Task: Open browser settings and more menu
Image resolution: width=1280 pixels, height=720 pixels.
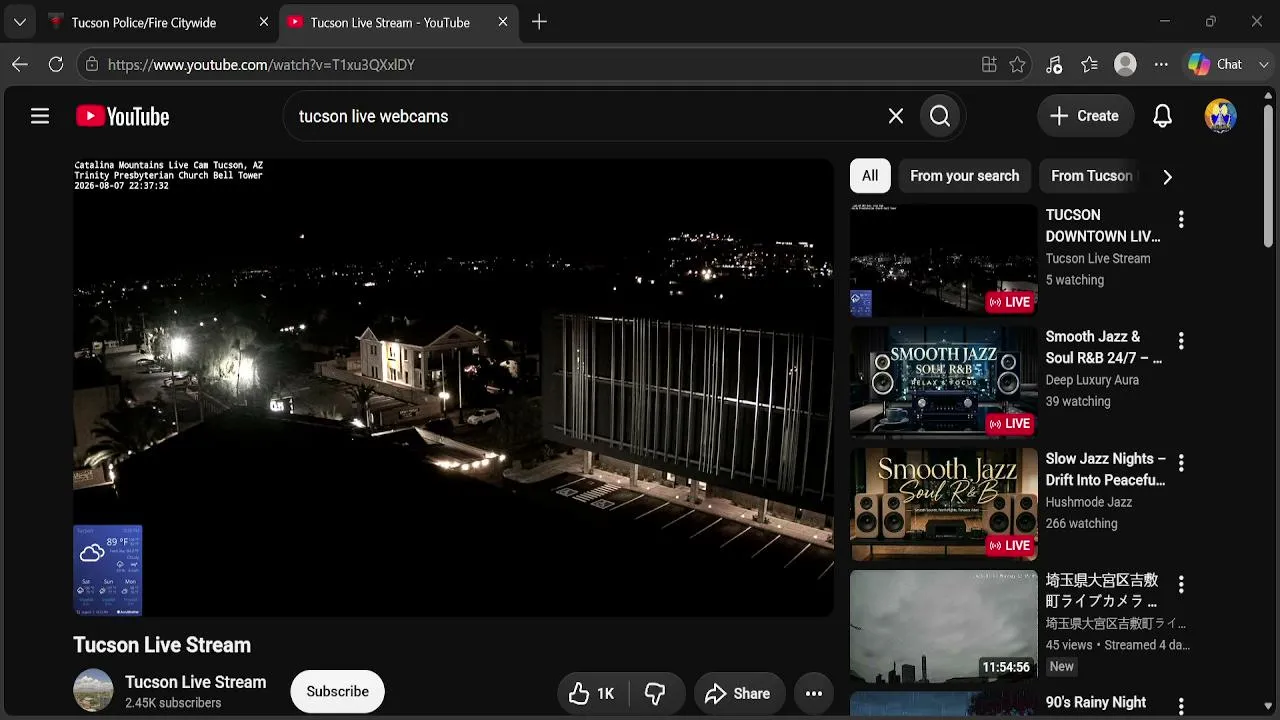Action: 1161,64
